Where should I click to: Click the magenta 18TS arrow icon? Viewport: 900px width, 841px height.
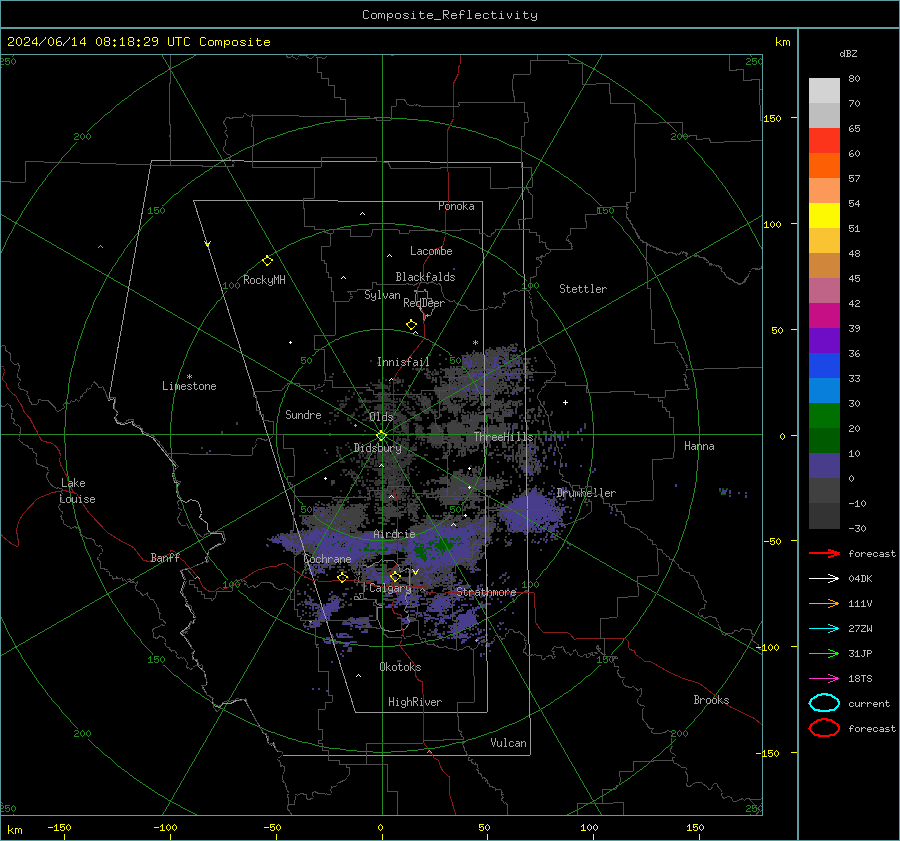click(x=824, y=678)
